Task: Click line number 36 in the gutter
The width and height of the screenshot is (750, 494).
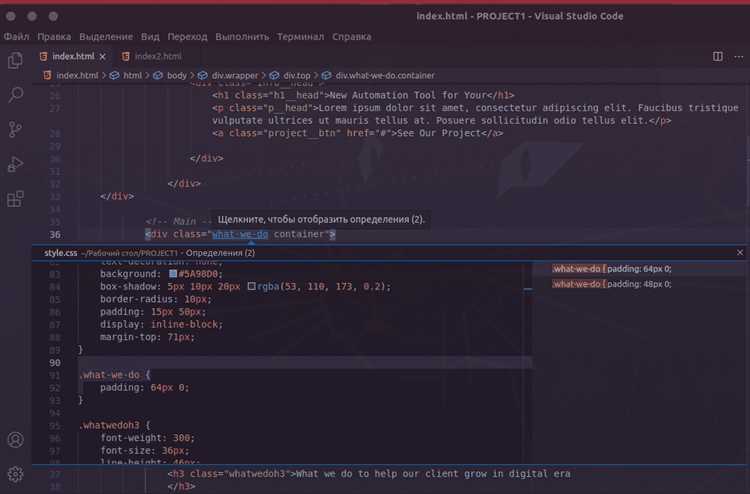Action: tap(55, 234)
